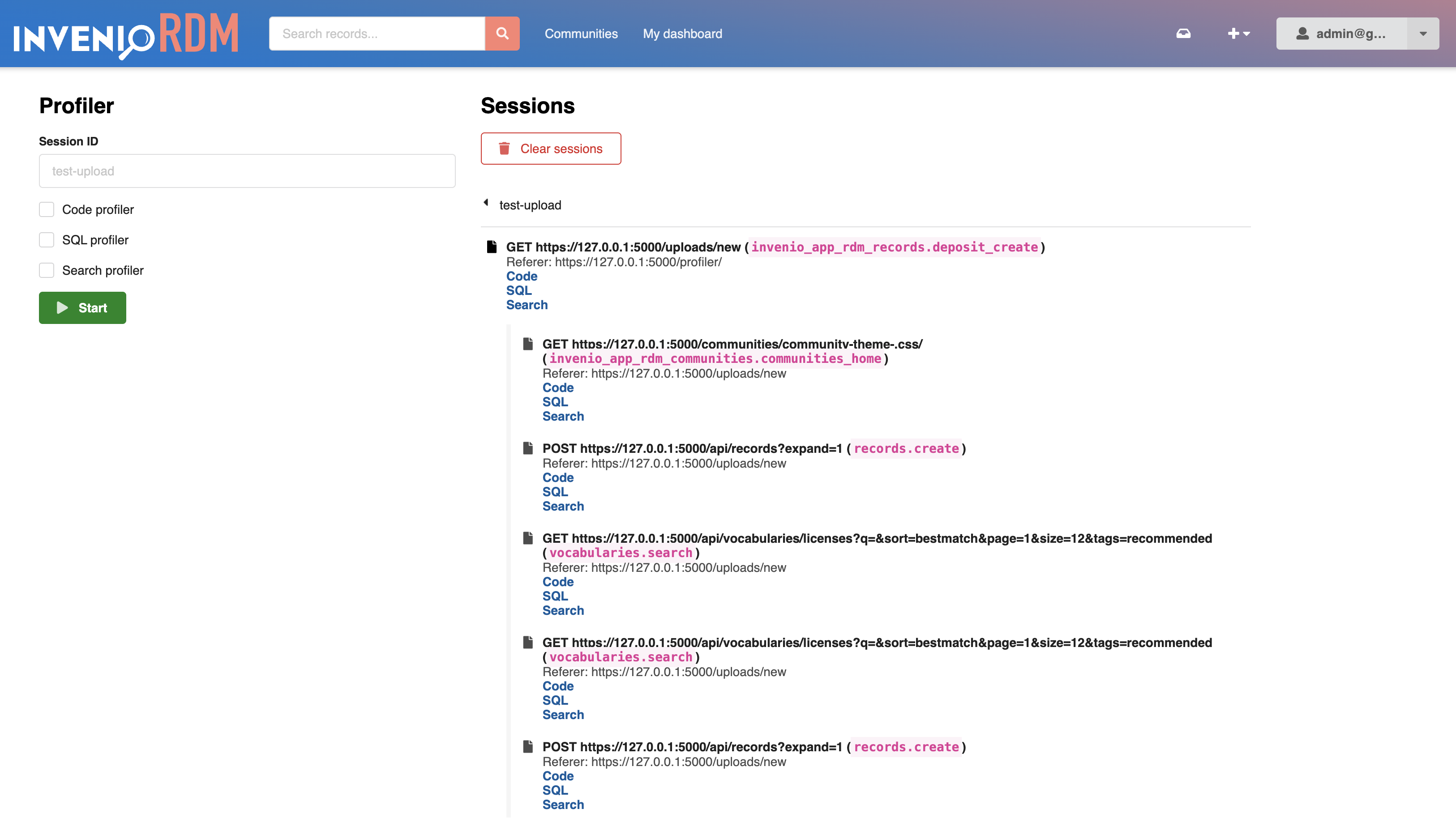Go to Communities
Image resolution: width=1456 pixels, height=826 pixels.
[x=581, y=34]
